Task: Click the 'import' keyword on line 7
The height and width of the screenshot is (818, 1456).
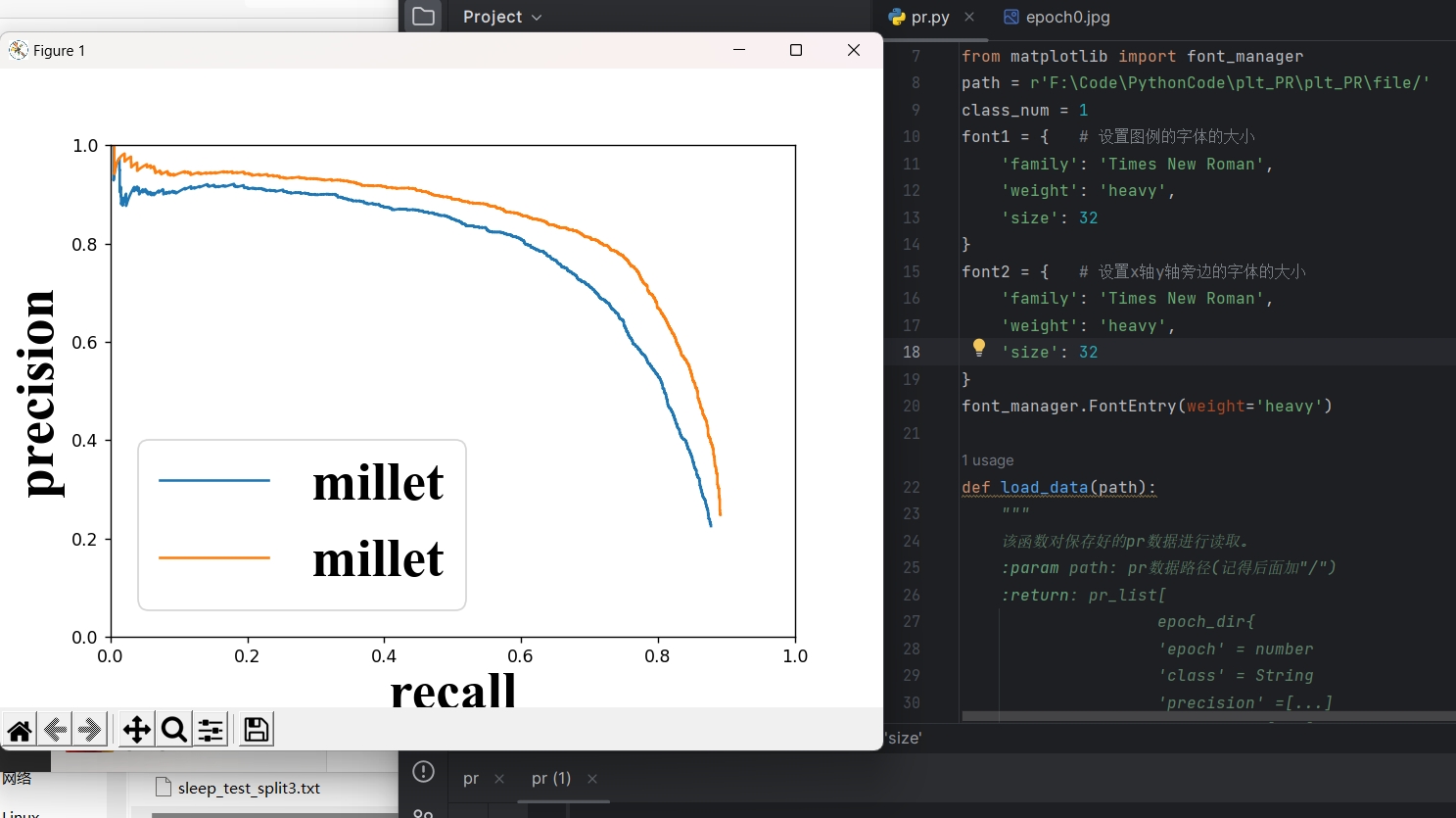Action: (x=1147, y=57)
